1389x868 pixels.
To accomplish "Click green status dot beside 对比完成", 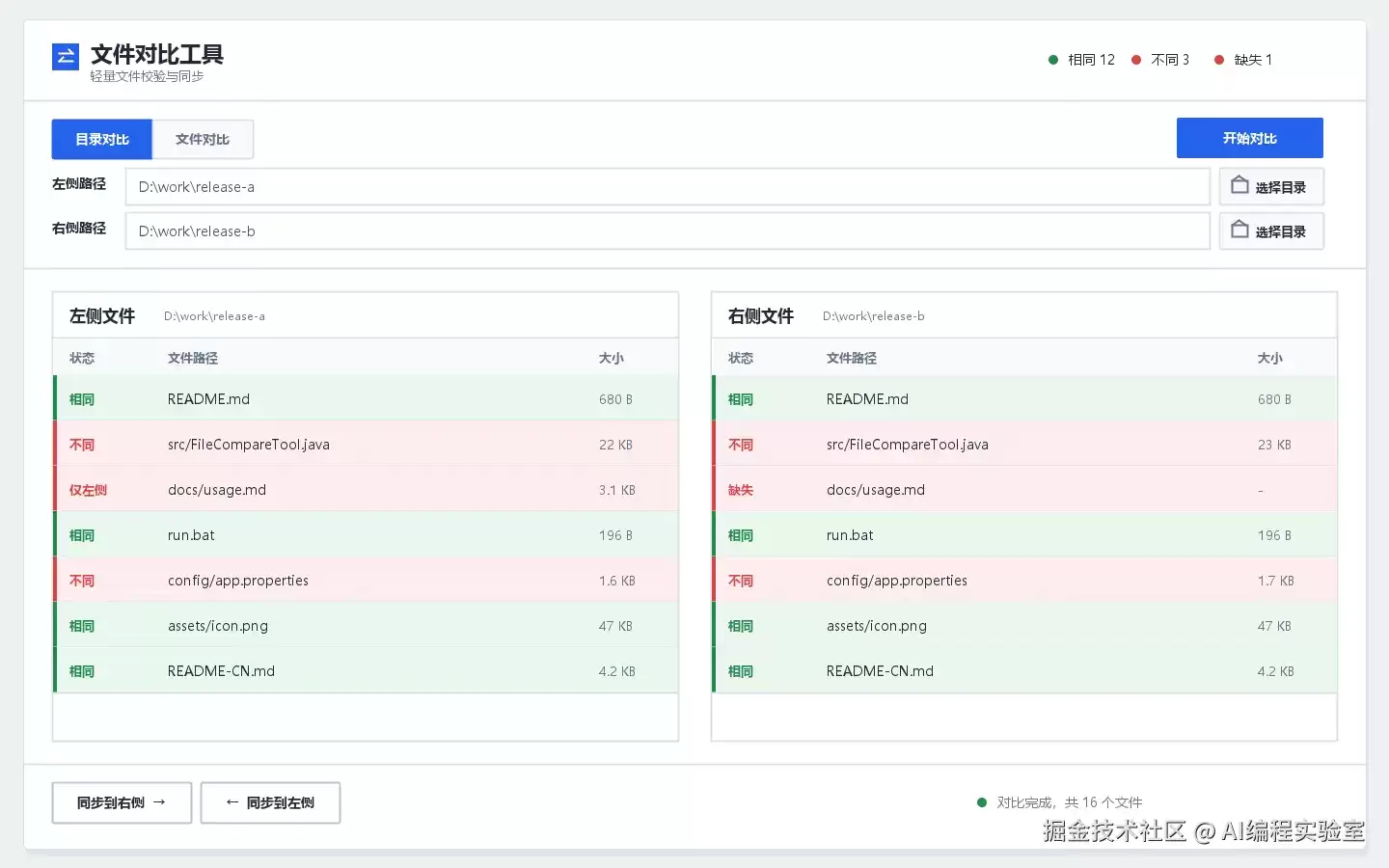I will click(982, 802).
